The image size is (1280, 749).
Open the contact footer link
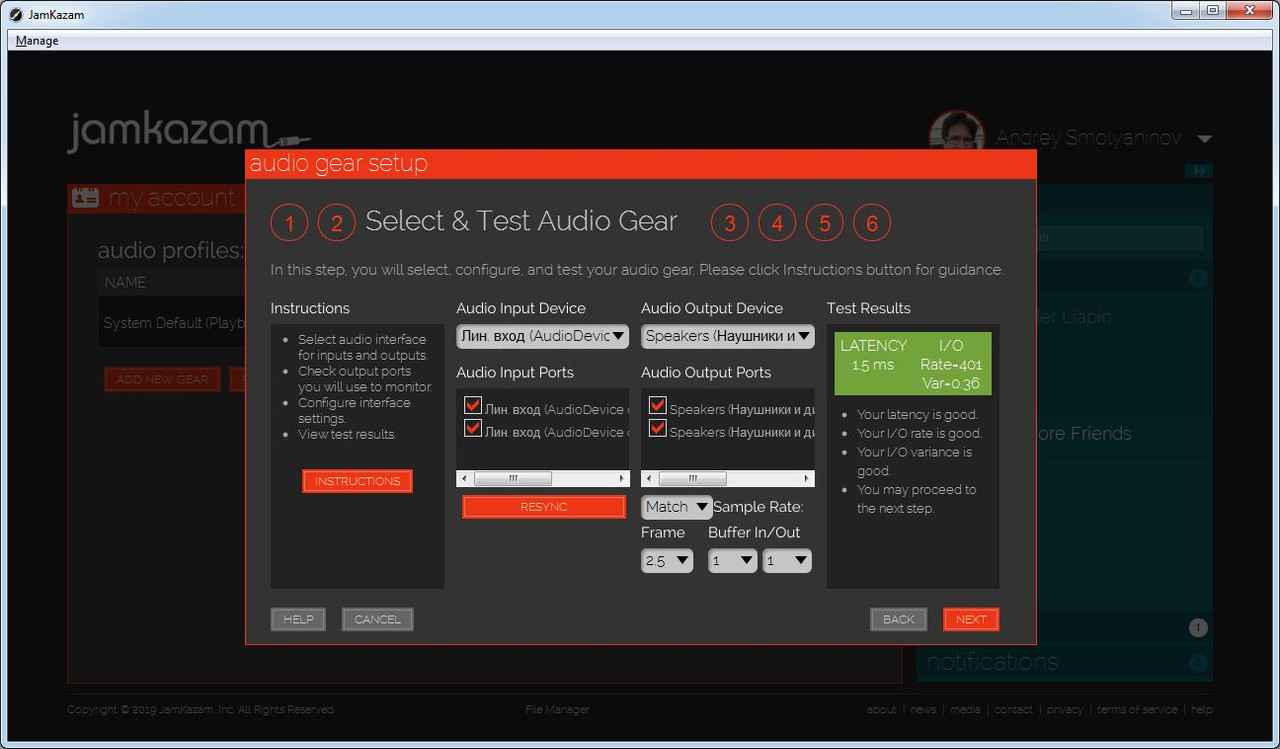pyautogui.click(x=1014, y=709)
